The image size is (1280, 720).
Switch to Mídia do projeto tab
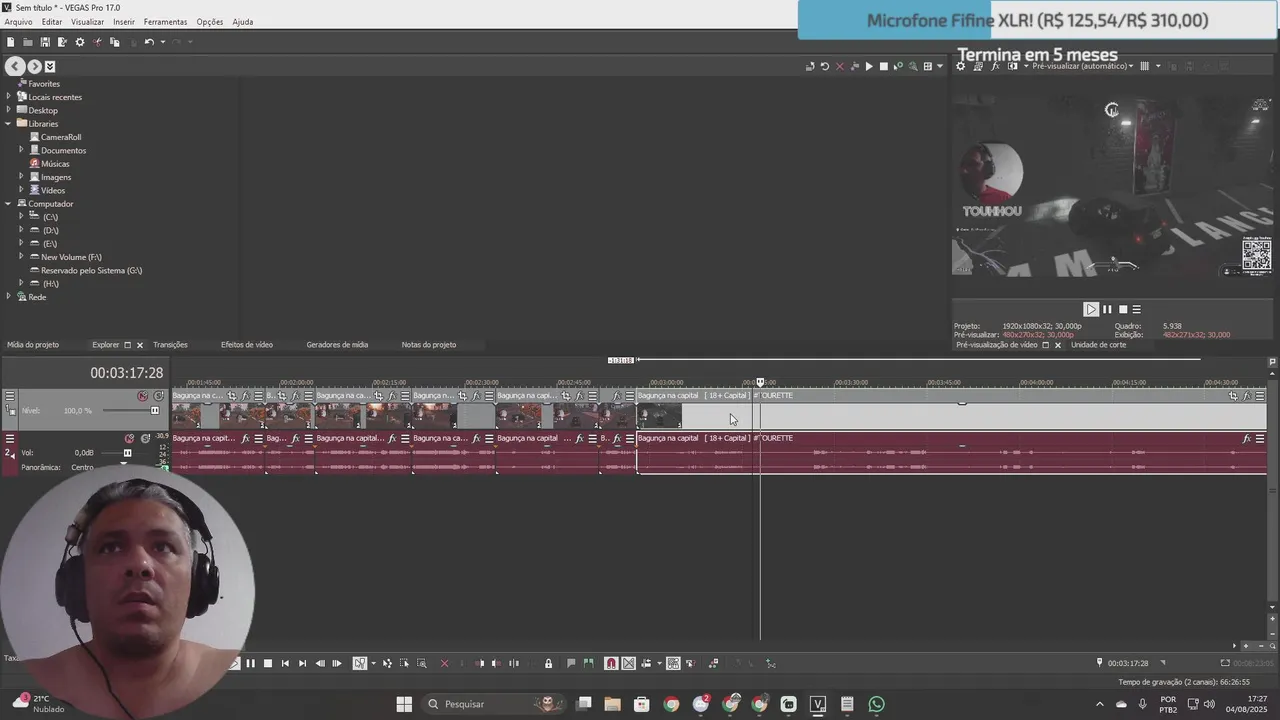(x=33, y=345)
